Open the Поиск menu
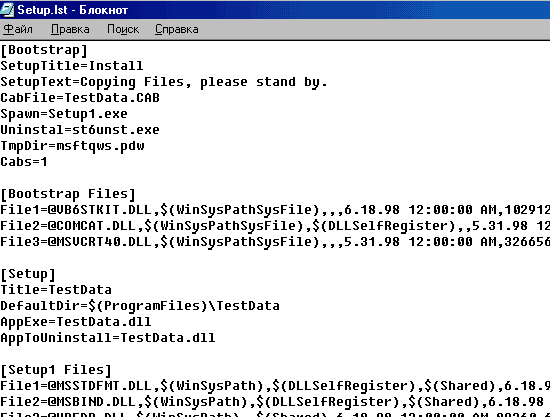 point(123,29)
